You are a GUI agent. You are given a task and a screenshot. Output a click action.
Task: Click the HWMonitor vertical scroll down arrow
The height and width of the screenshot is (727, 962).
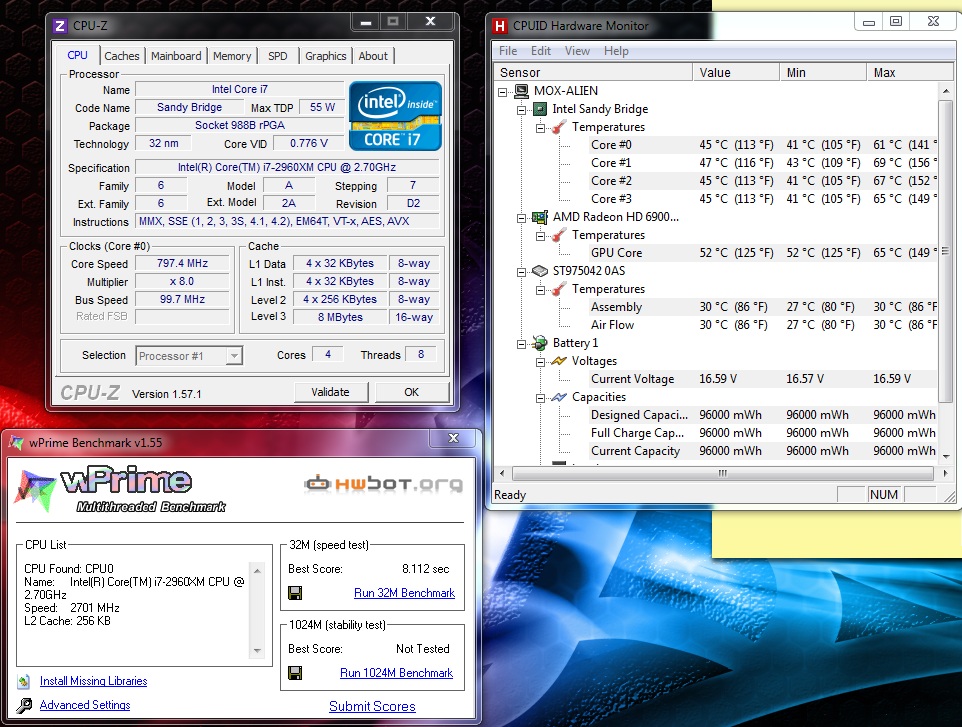click(945, 456)
